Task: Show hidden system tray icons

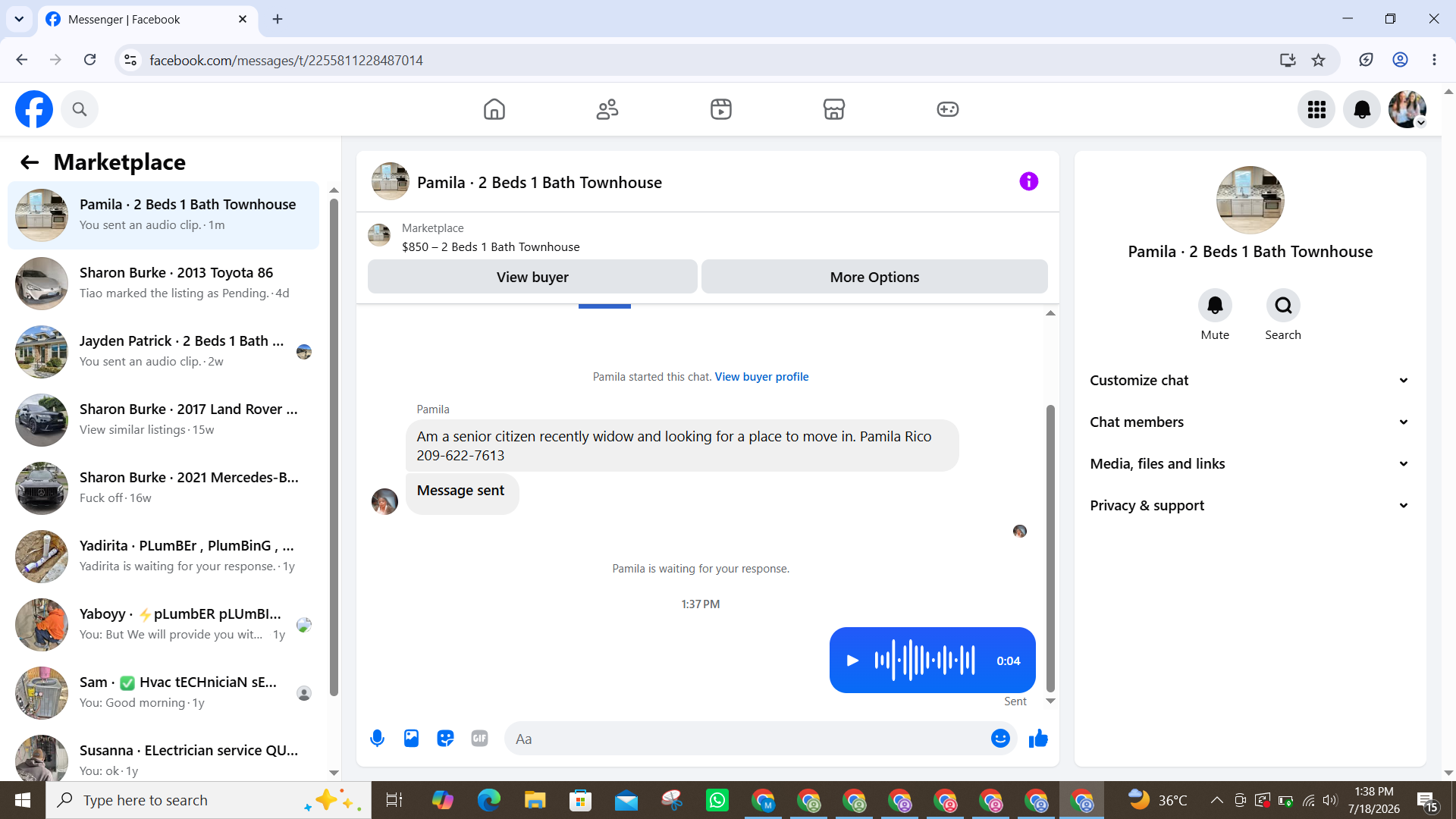Action: pyautogui.click(x=1216, y=800)
